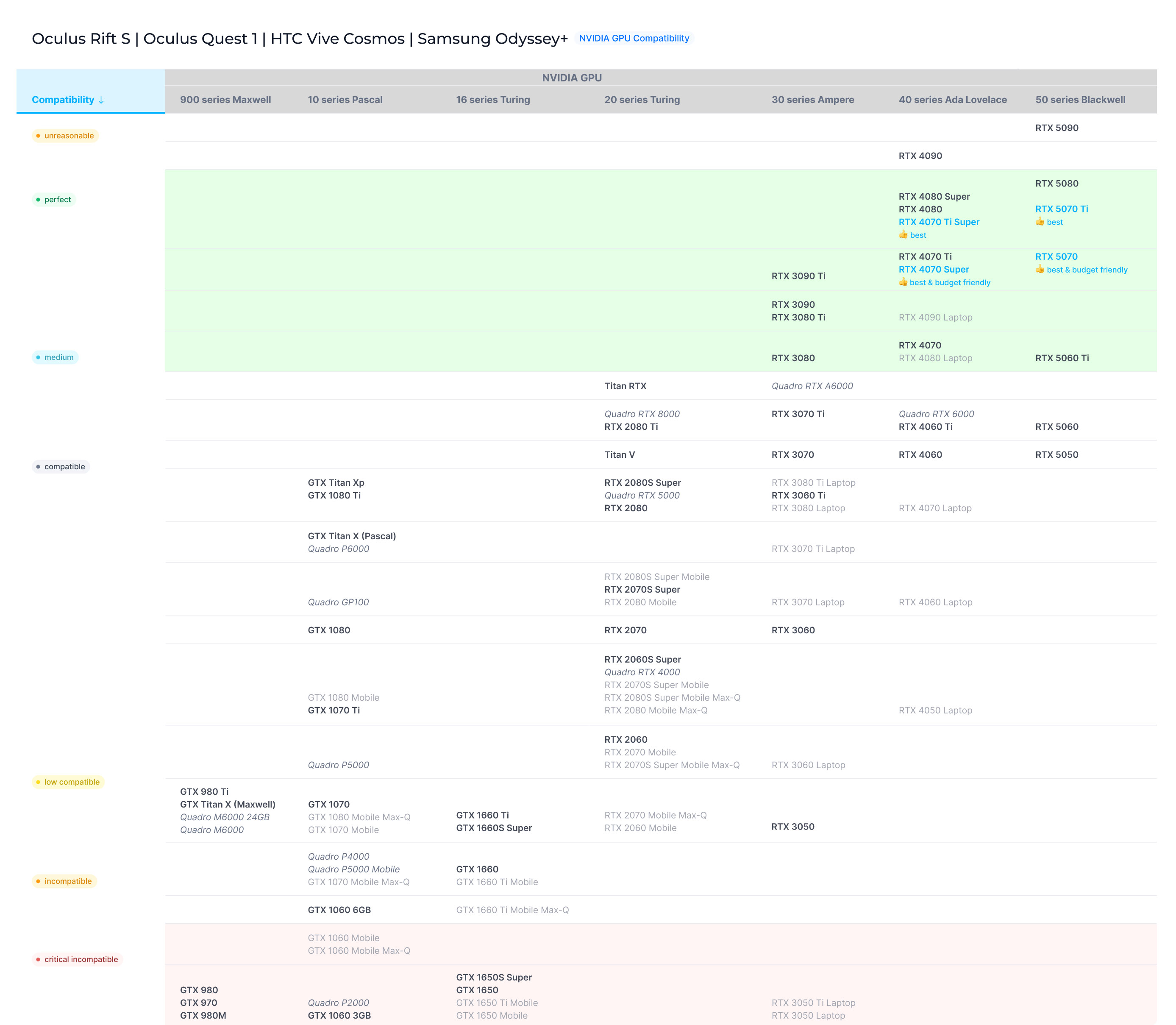Click the GTX 980 Ti entry
Screen dimensions: 1176x1025
pos(204,791)
